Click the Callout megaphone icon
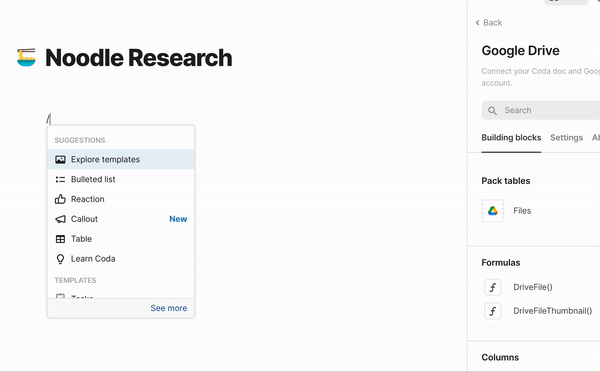 (x=60, y=219)
